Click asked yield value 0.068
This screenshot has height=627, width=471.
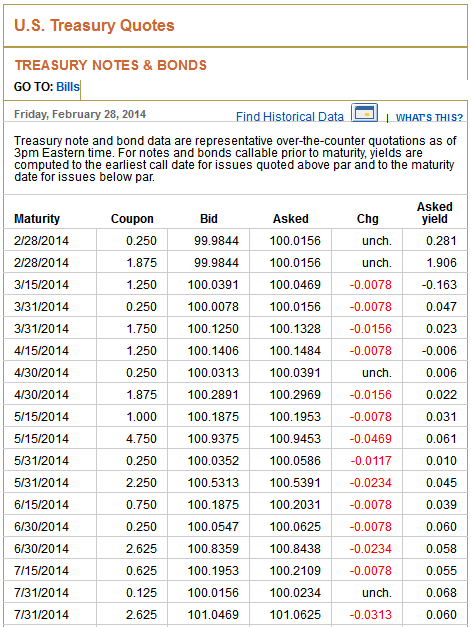441,593
